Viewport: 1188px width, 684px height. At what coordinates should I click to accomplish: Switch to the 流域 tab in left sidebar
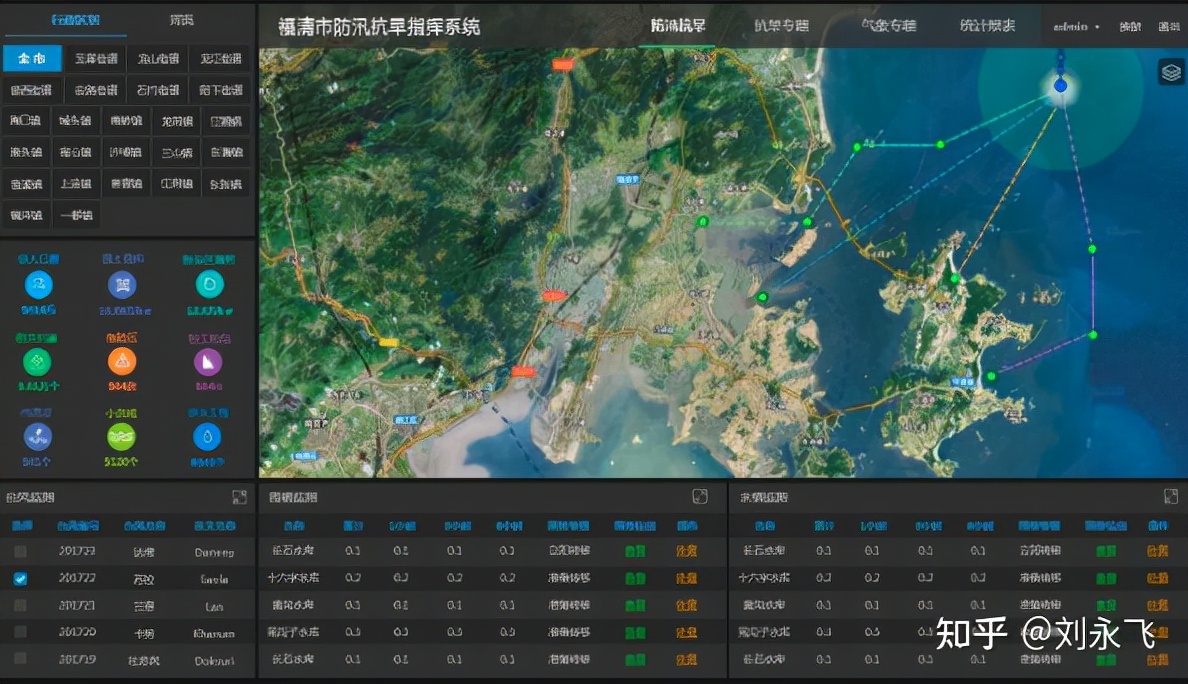tap(182, 18)
